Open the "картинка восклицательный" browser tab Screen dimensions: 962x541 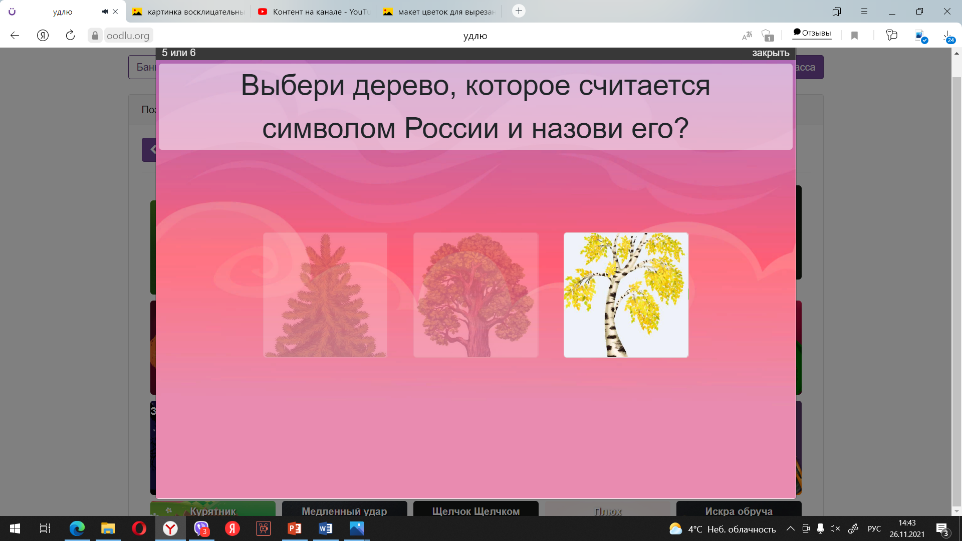186,11
